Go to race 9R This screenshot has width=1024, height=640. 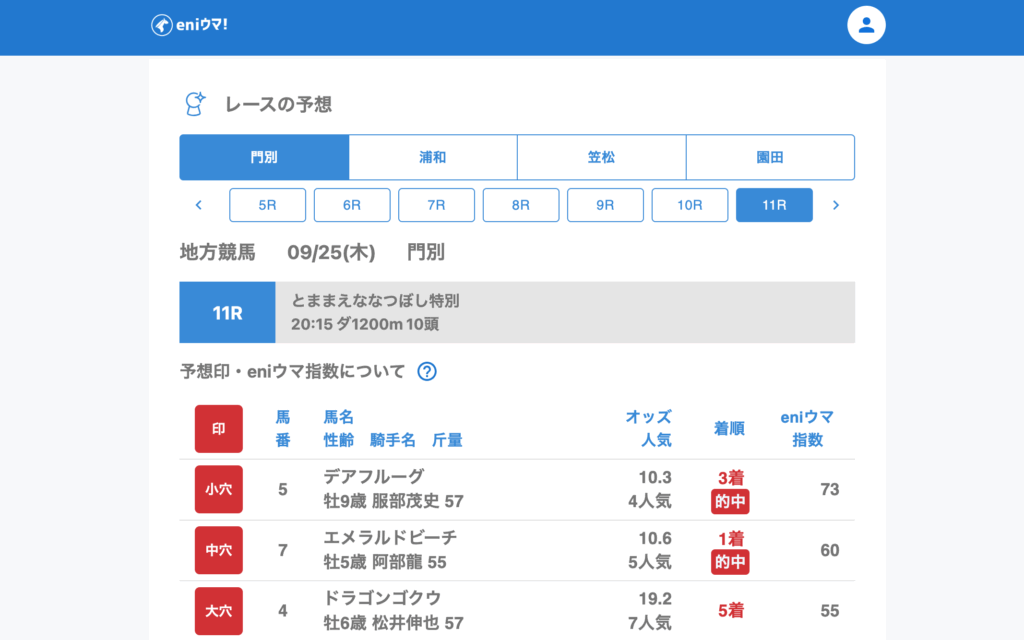[x=605, y=205]
